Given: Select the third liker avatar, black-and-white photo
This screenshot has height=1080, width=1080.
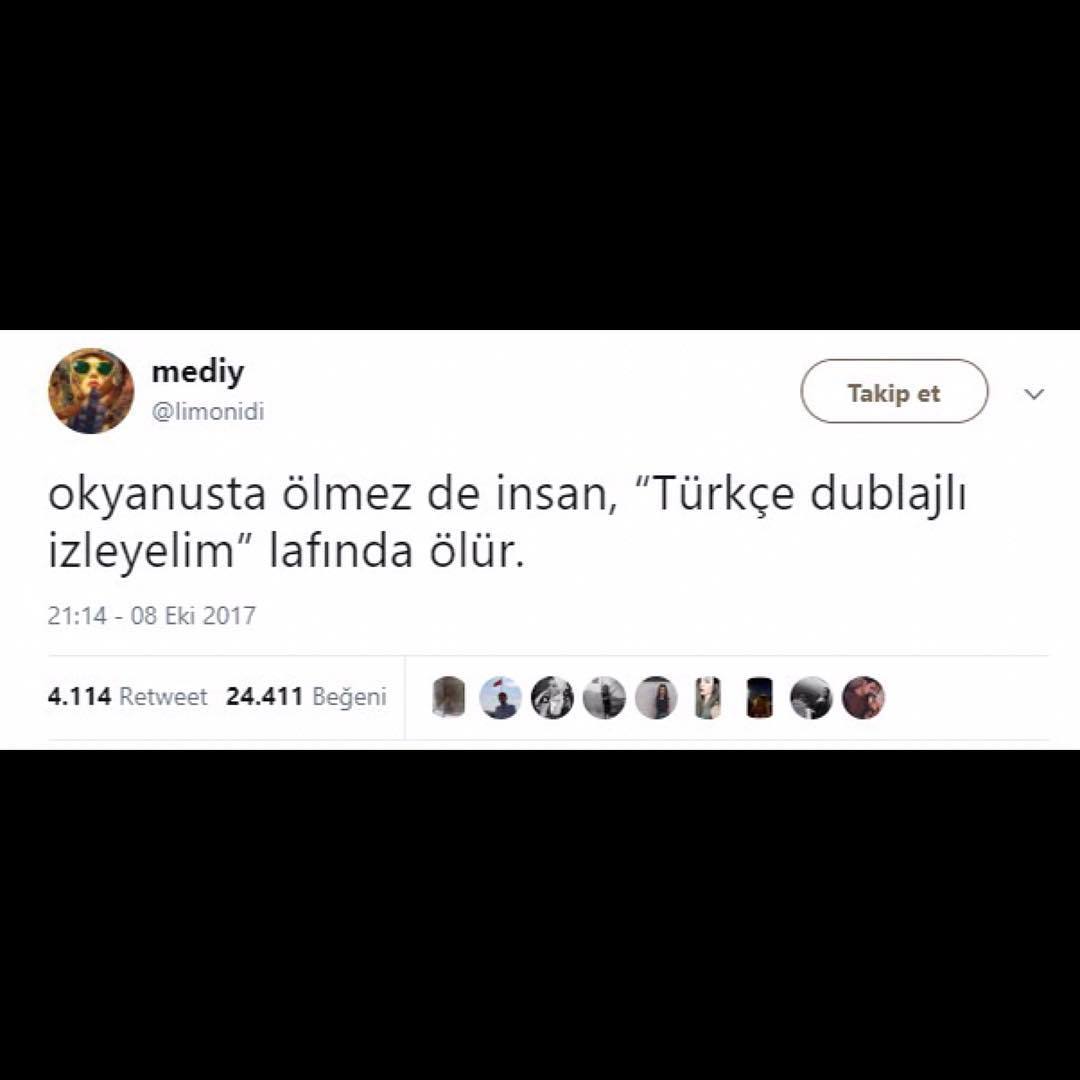Looking at the screenshot, I should point(552,698).
